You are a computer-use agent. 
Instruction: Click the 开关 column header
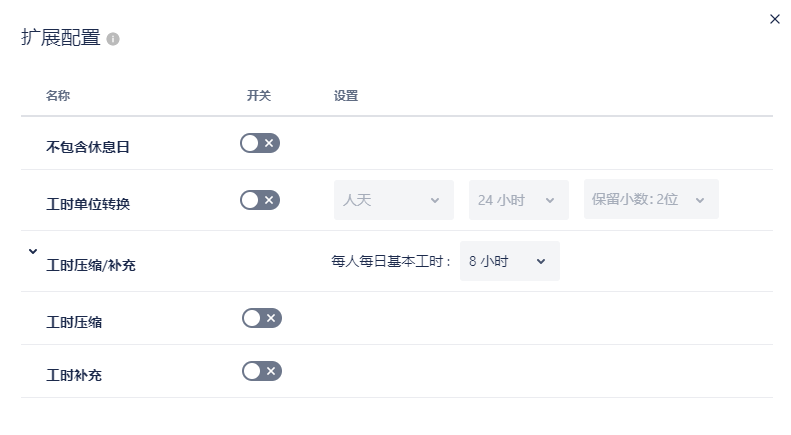click(x=259, y=96)
